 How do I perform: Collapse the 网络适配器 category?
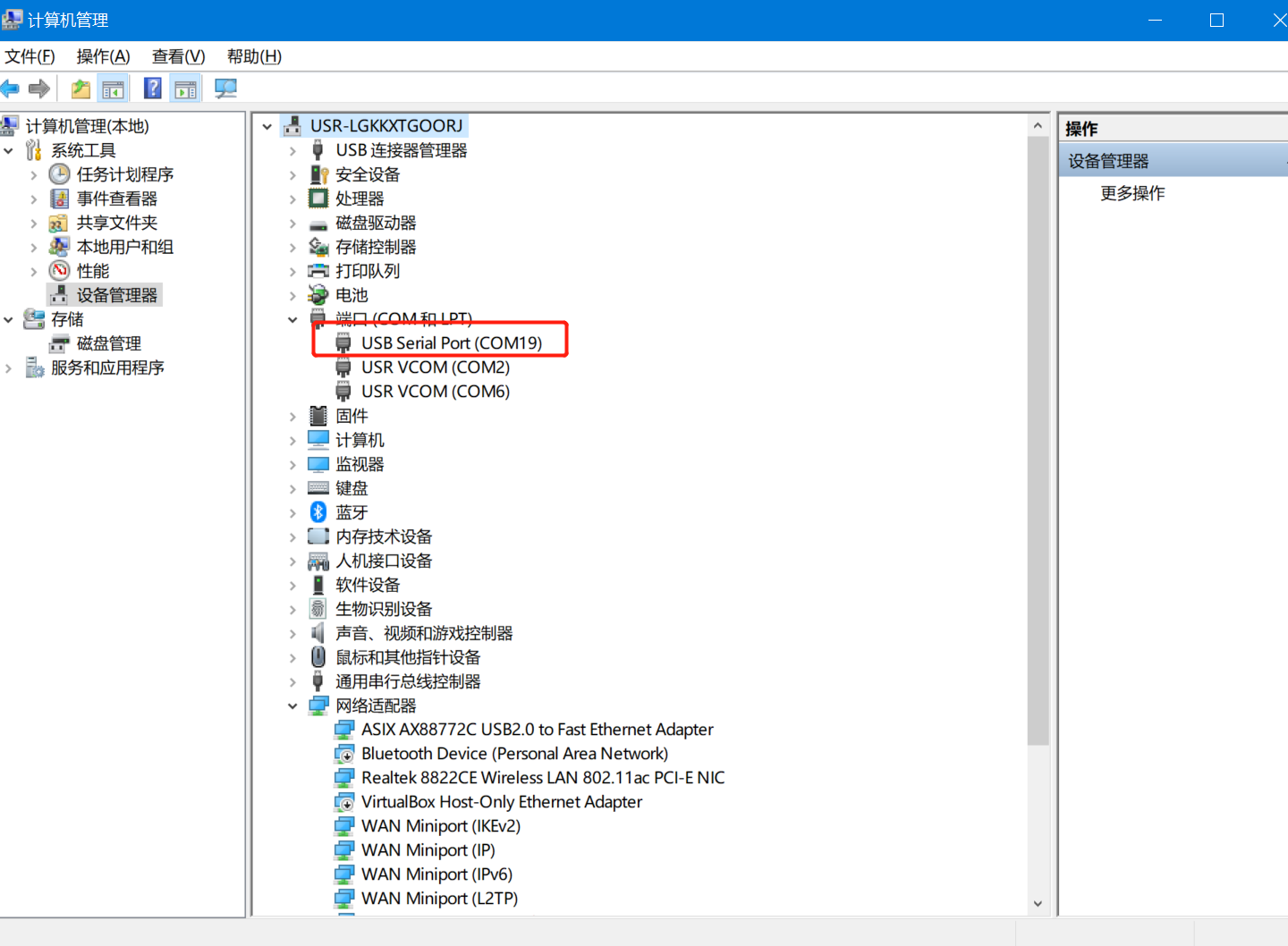[x=292, y=705]
